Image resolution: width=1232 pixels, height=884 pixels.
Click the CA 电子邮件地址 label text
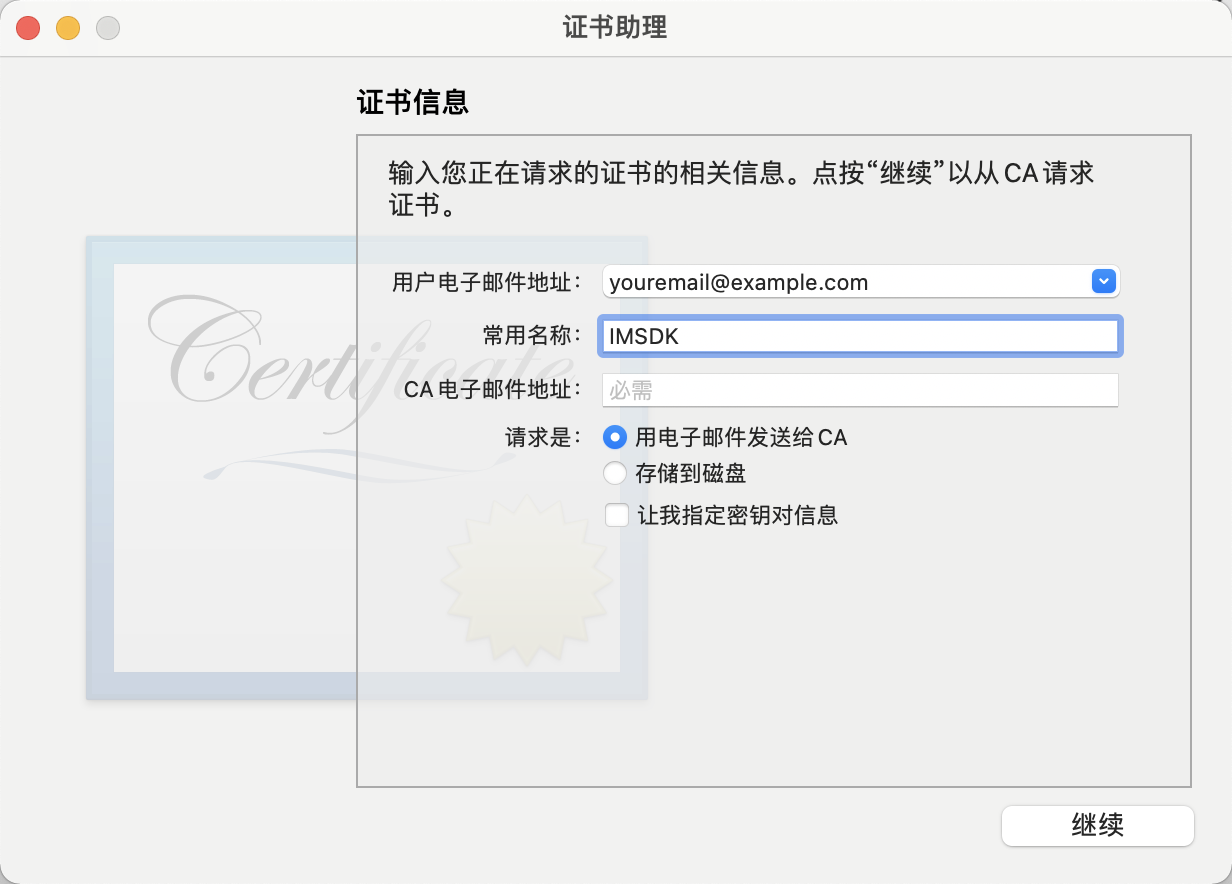click(x=493, y=390)
